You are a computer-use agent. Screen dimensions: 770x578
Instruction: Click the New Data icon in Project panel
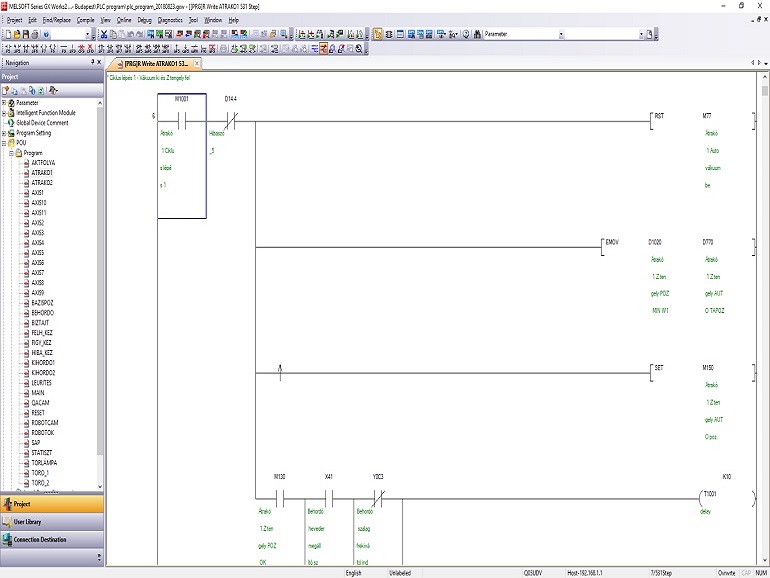5,90
